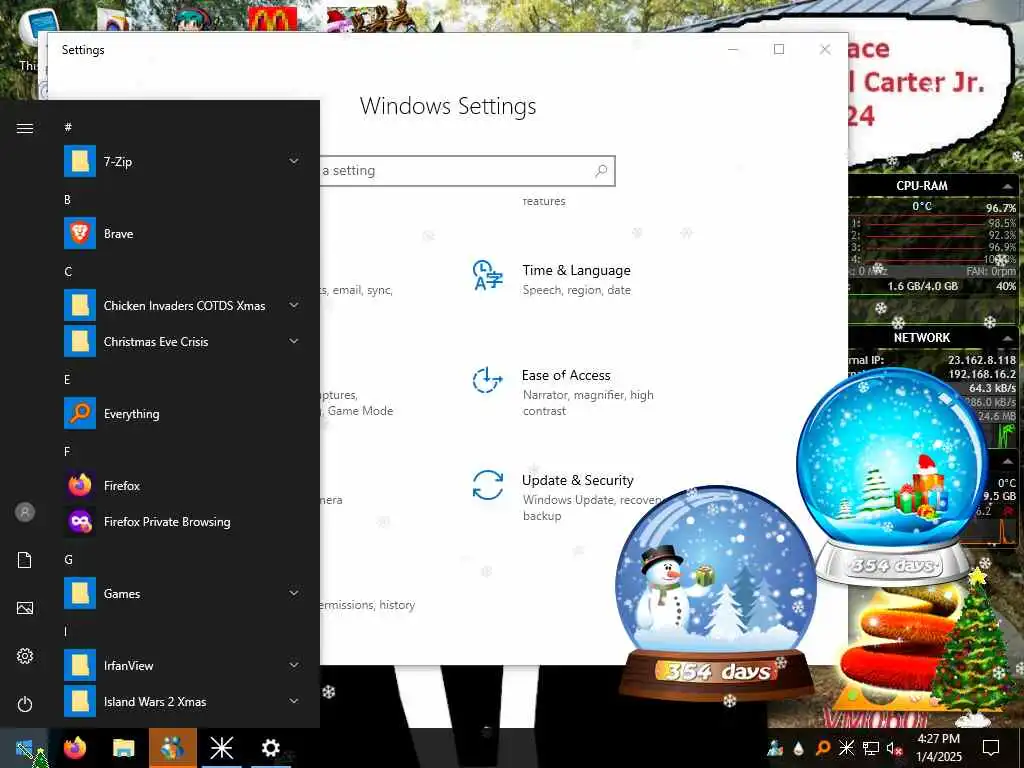Open File Explorer from the taskbar
Viewport: 1024px width, 768px height.
coord(123,748)
